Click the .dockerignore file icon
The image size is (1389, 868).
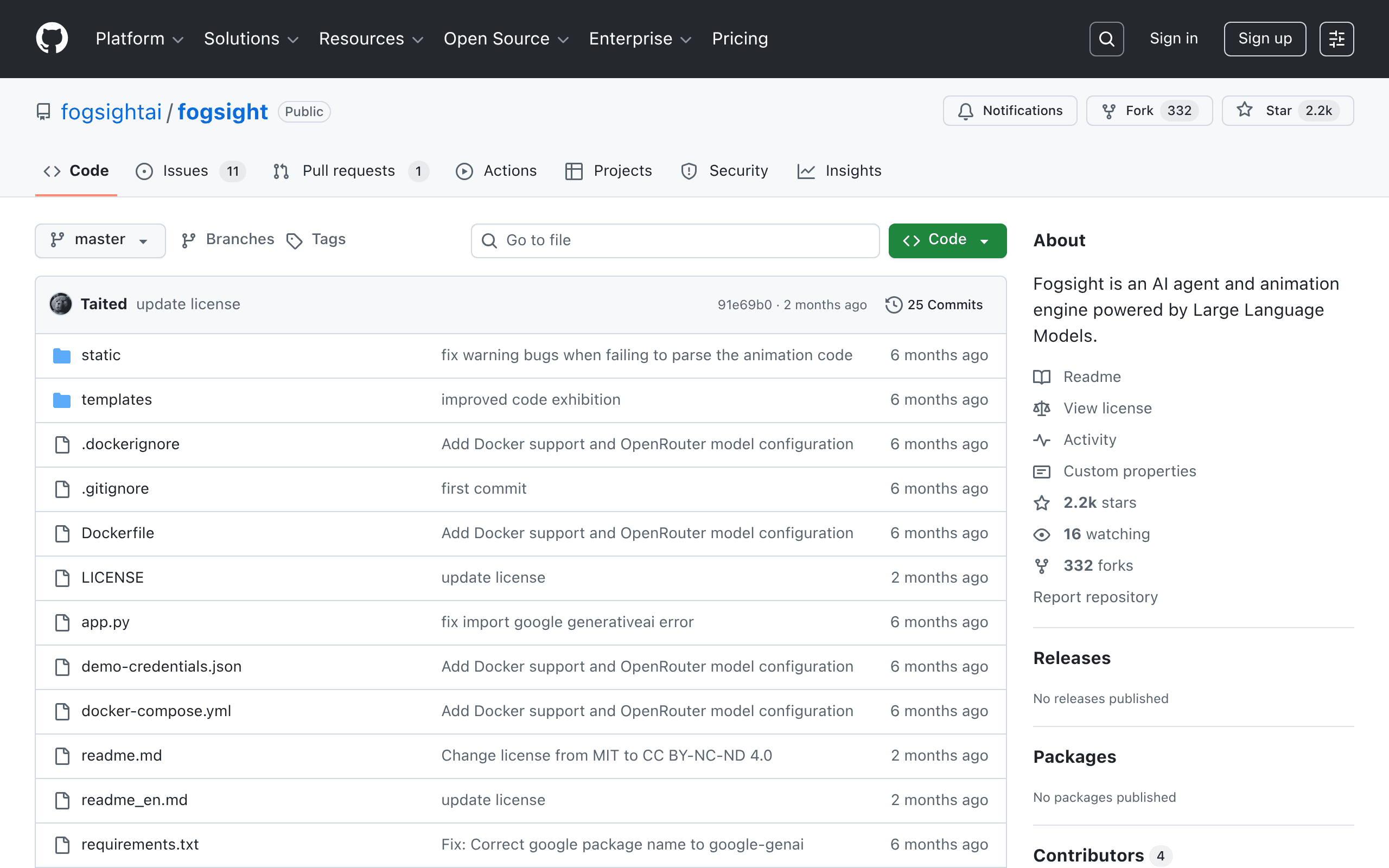(62, 444)
